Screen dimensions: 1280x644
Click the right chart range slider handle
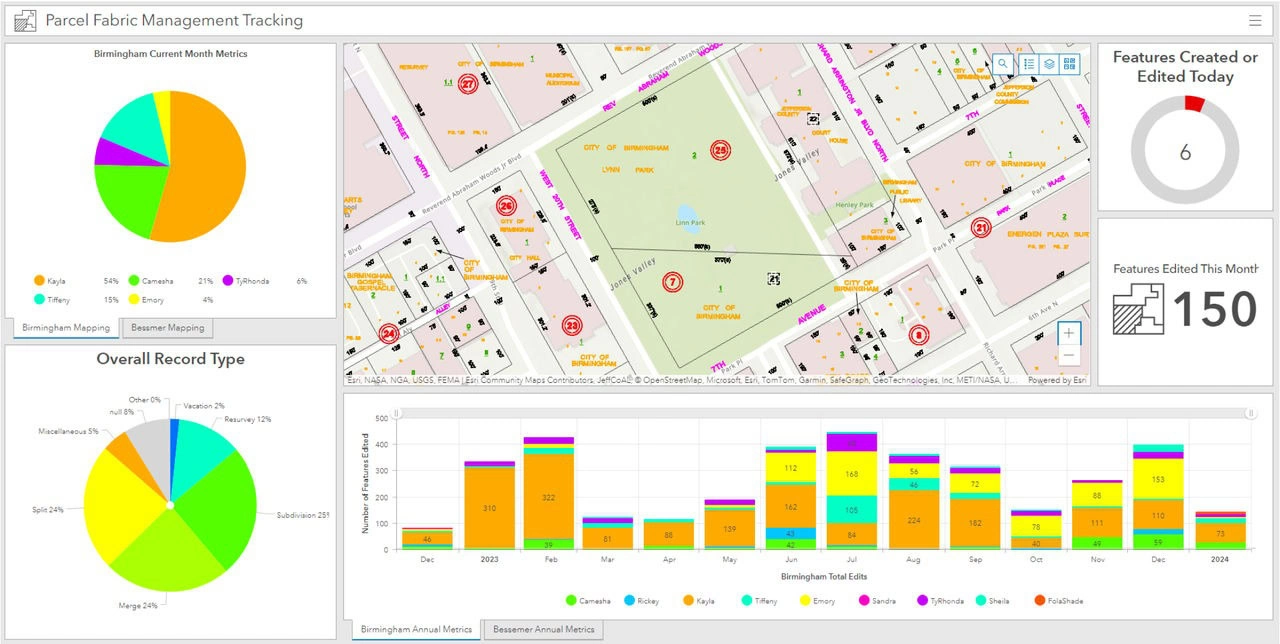tap(1250, 413)
